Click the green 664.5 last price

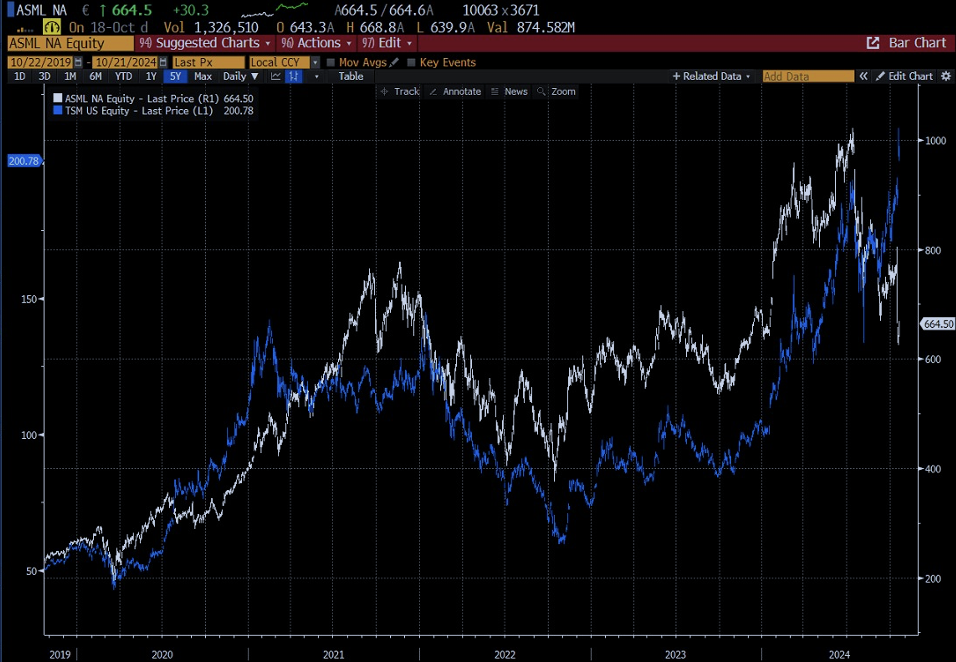click(132, 10)
